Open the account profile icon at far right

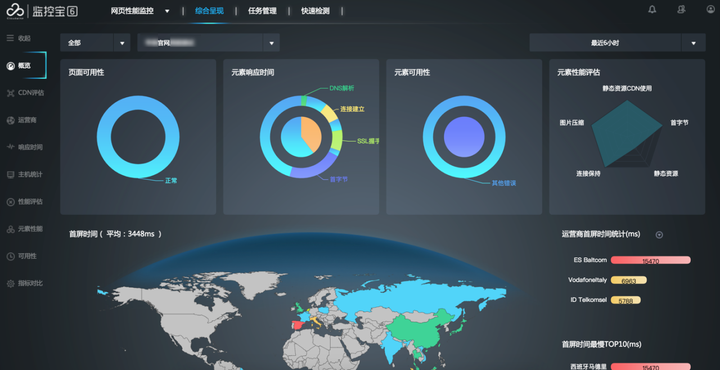tap(710, 9)
